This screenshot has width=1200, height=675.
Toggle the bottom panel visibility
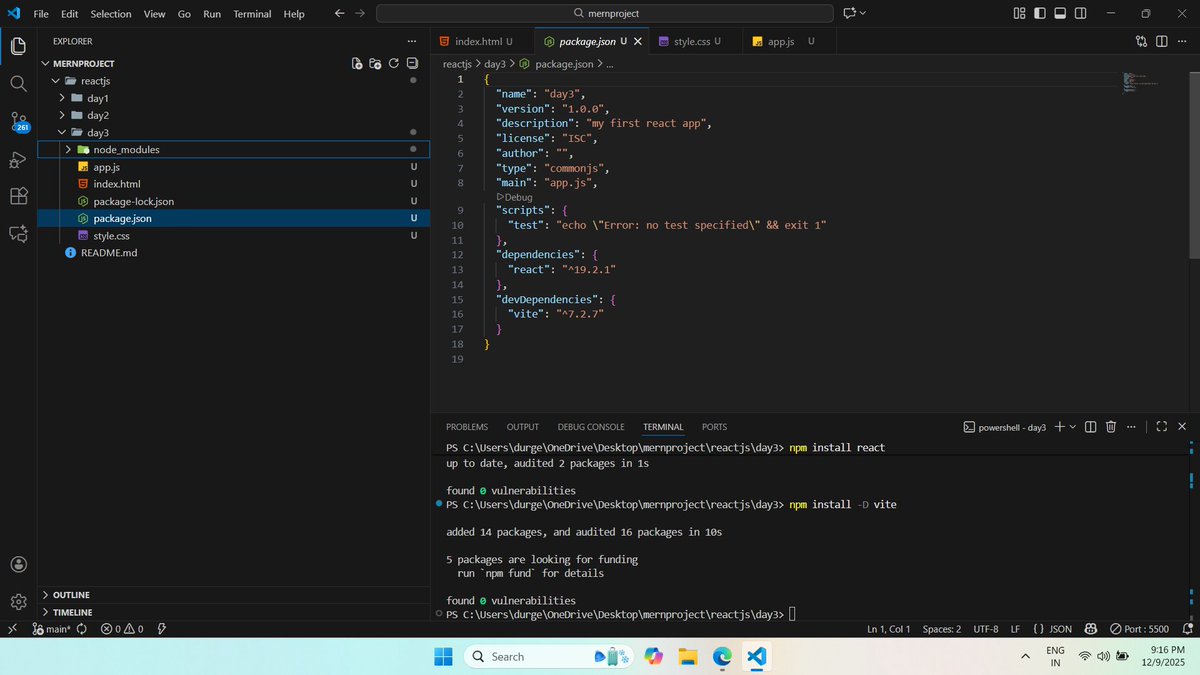1060,13
